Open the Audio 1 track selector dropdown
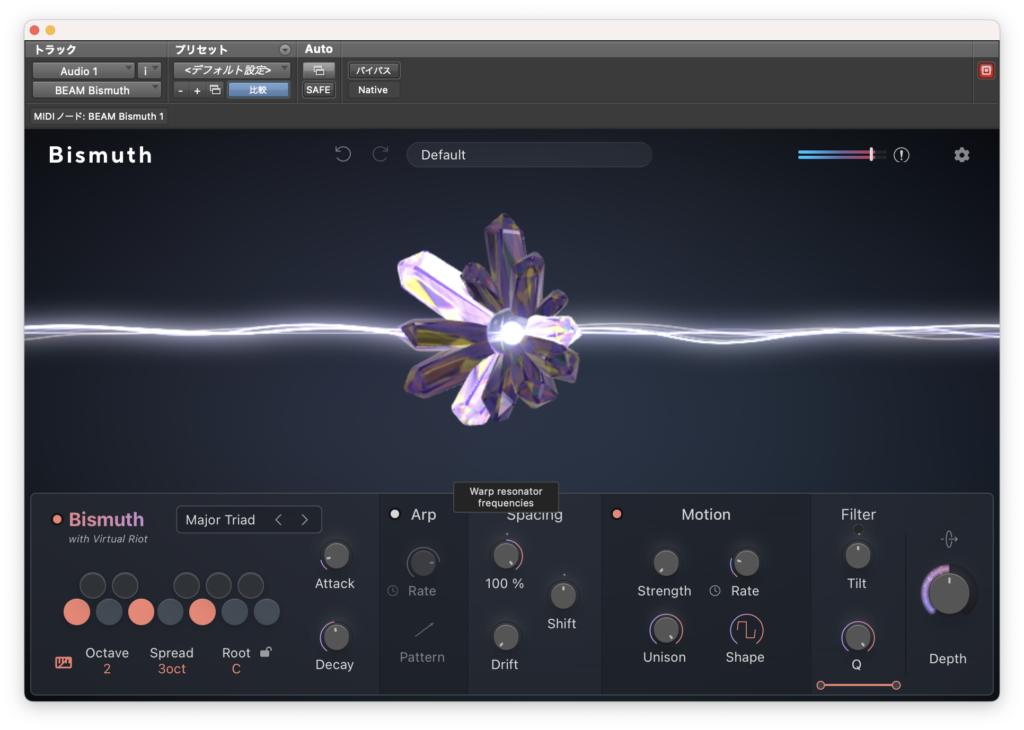 (84, 71)
